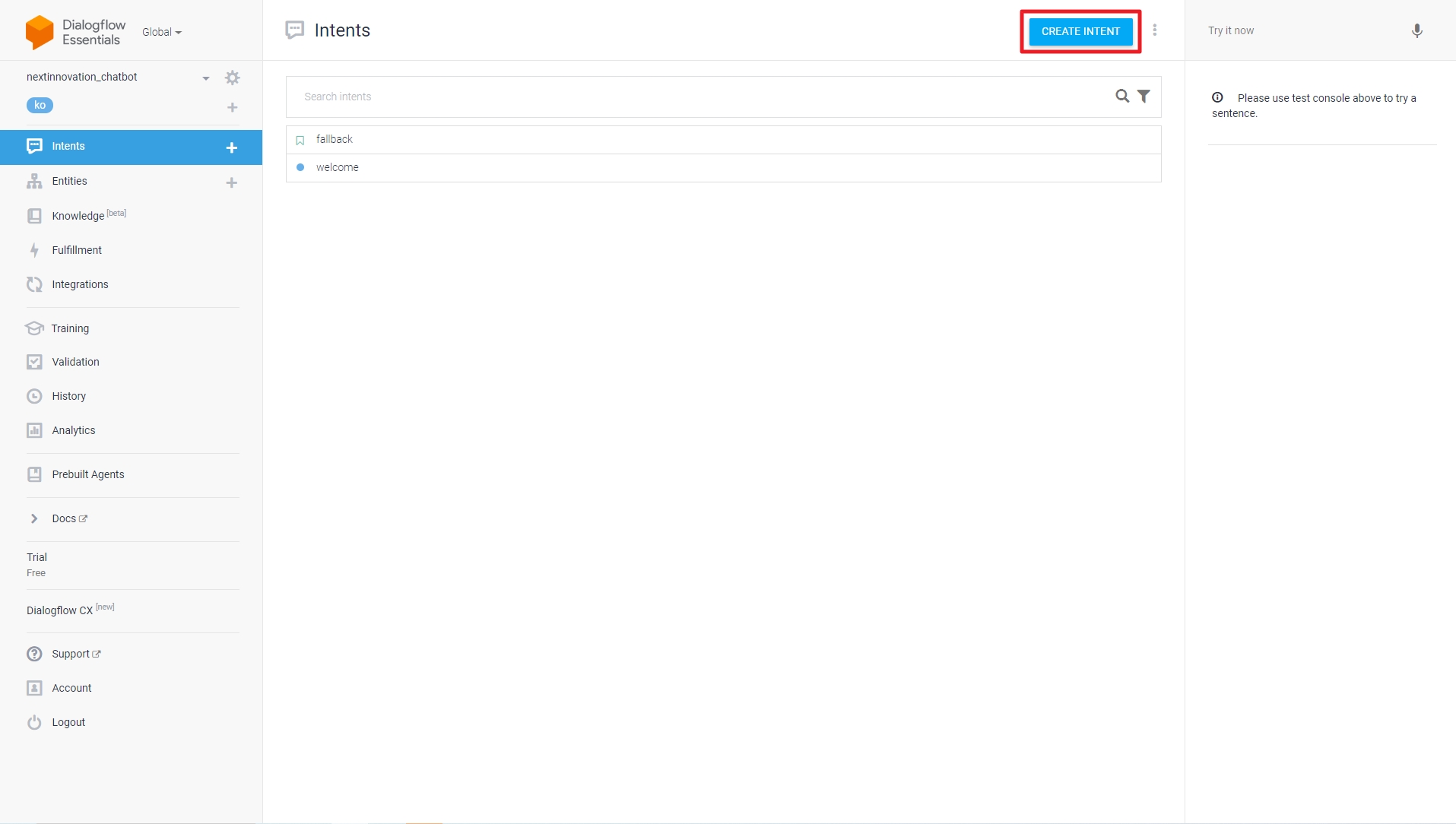Open the Global region dropdown
The height and width of the screenshot is (824, 1456).
pyautogui.click(x=162, y=32)
